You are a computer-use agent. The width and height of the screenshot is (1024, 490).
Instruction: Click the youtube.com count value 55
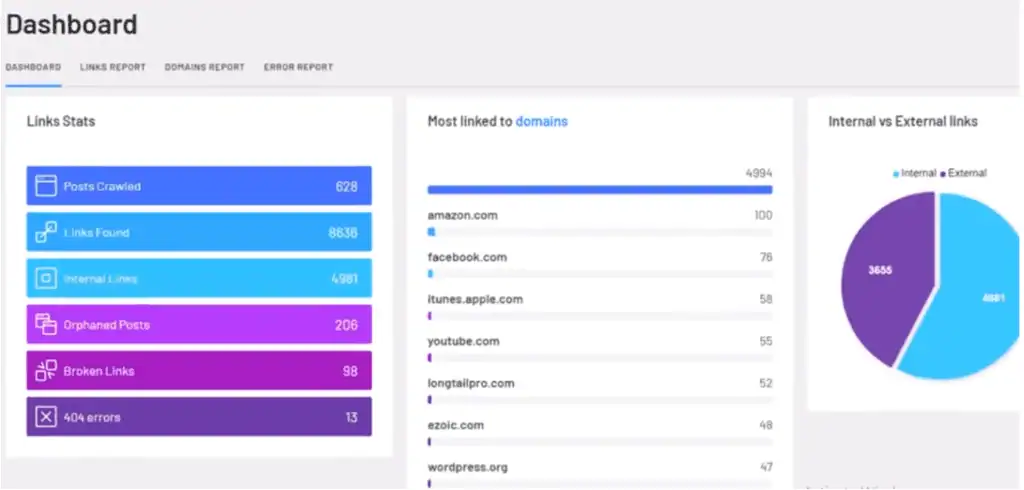(766, 341)
